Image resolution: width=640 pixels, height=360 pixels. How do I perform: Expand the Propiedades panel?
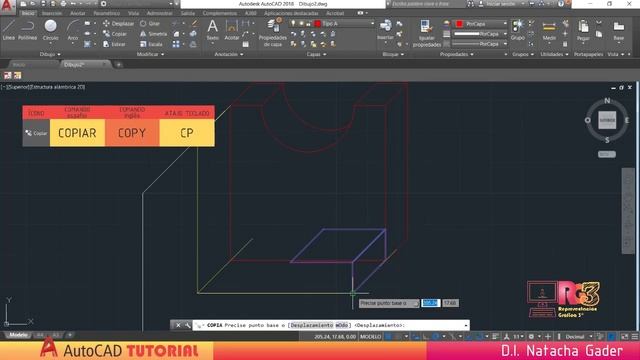click(457, 54)
